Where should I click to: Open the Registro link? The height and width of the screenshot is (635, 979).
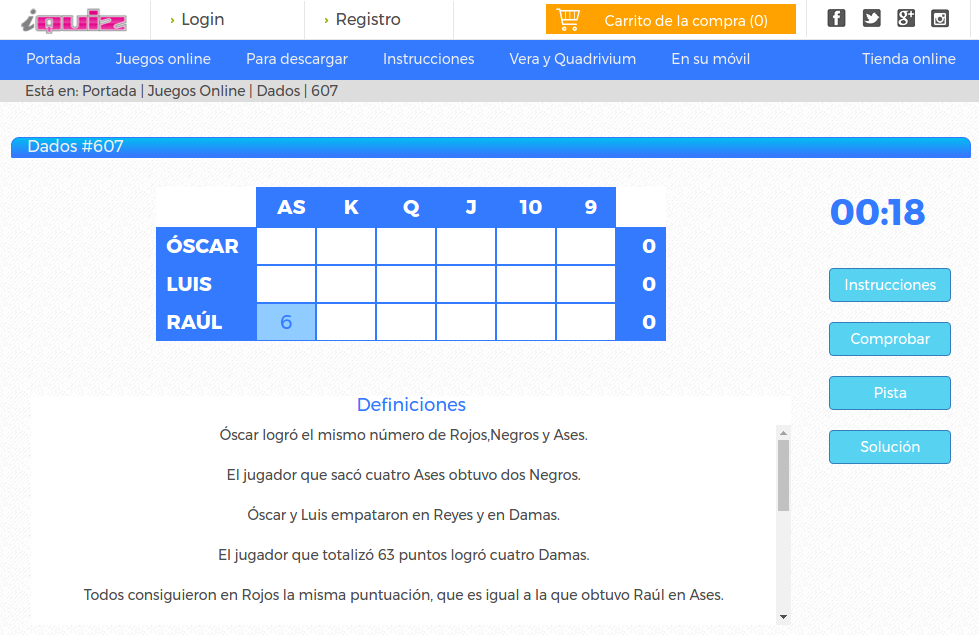tap(368, 19)
